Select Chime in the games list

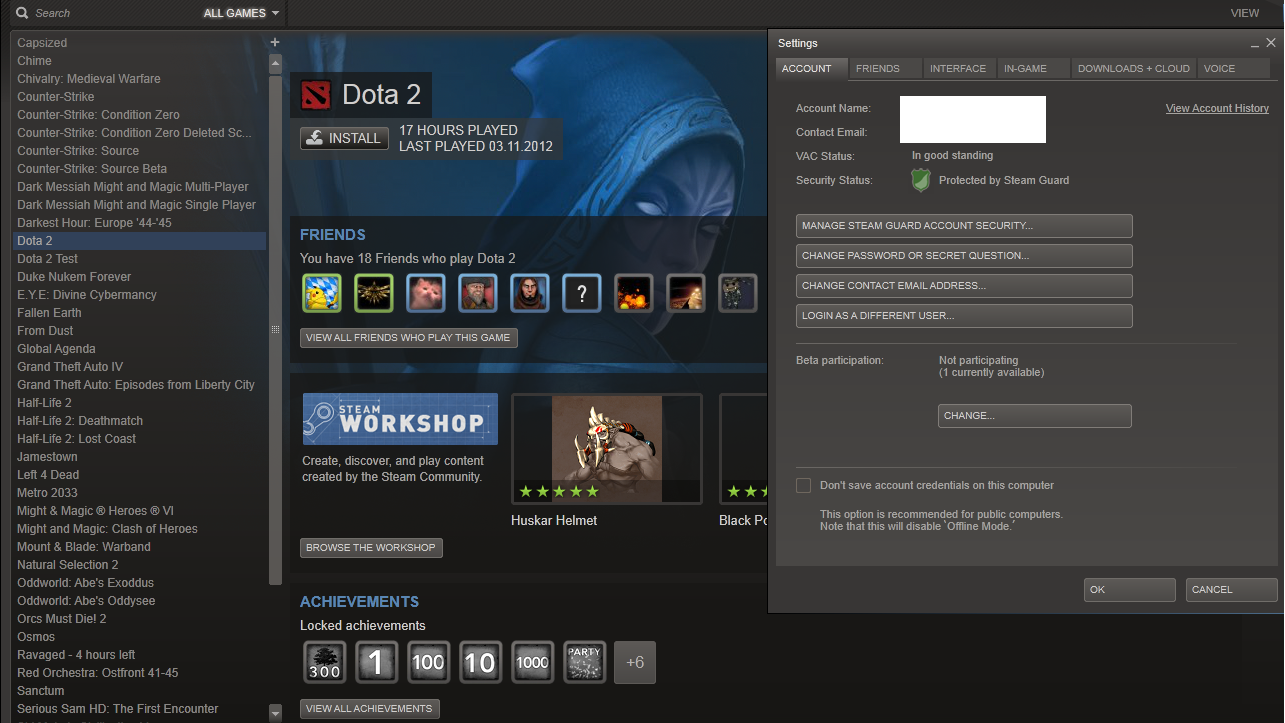pyautogui.click(x=139, y=61)
